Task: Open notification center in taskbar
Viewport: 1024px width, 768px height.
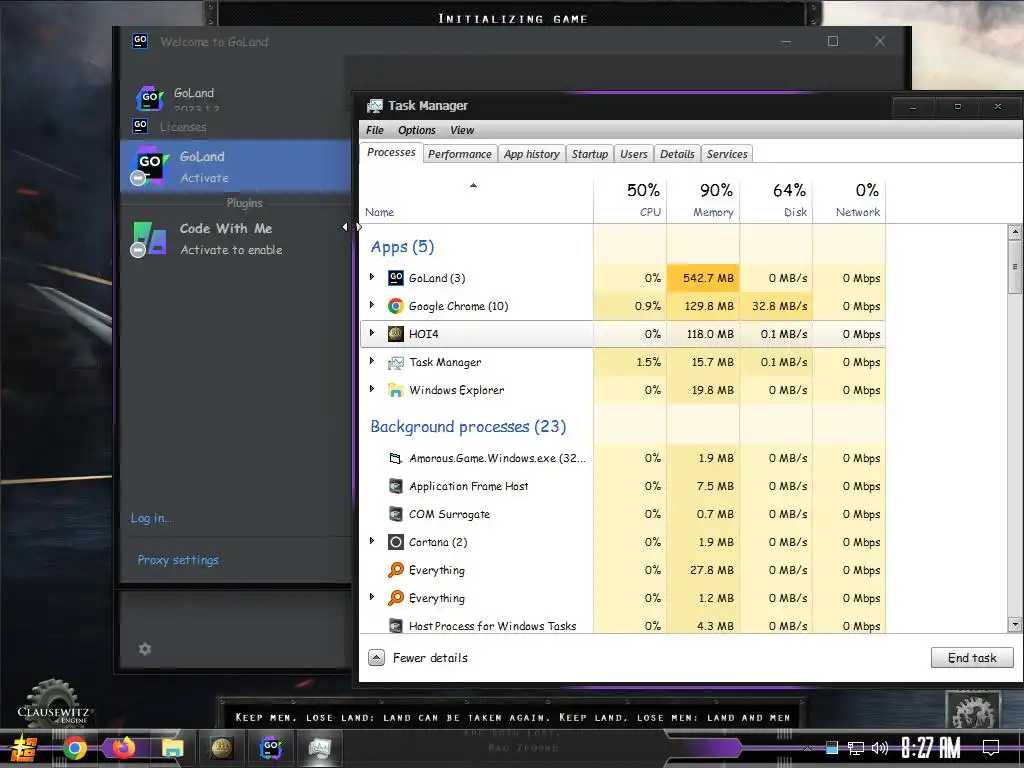Action: [x=991, y=748]
